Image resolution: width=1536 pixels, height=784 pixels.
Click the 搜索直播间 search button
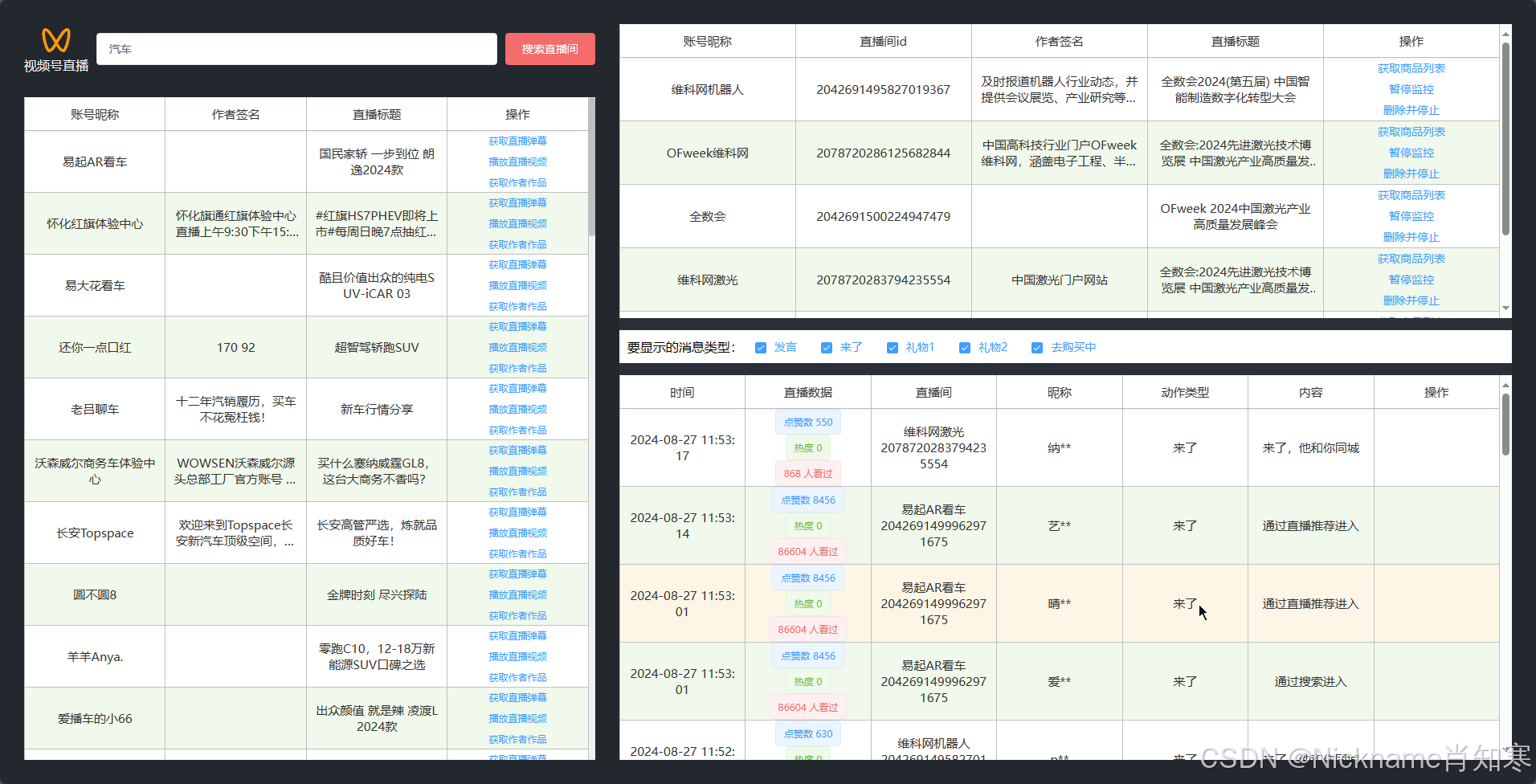(550, 49)
